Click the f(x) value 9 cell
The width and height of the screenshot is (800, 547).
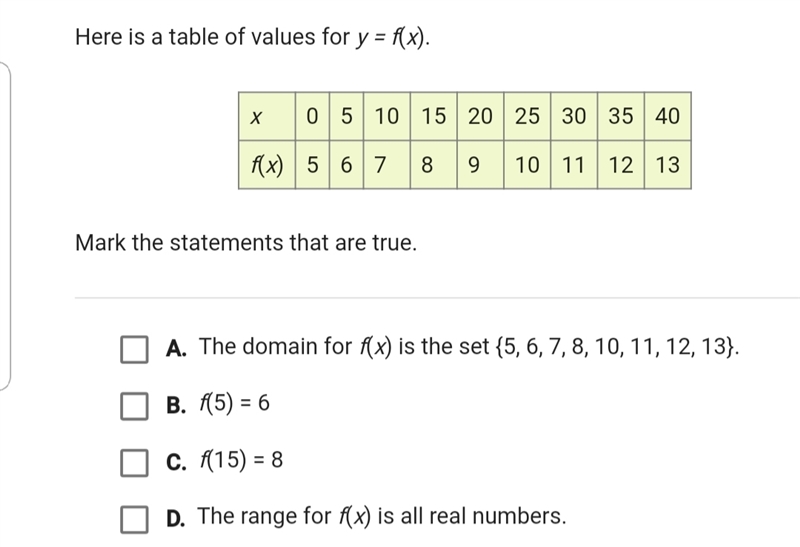coord(480,165)
